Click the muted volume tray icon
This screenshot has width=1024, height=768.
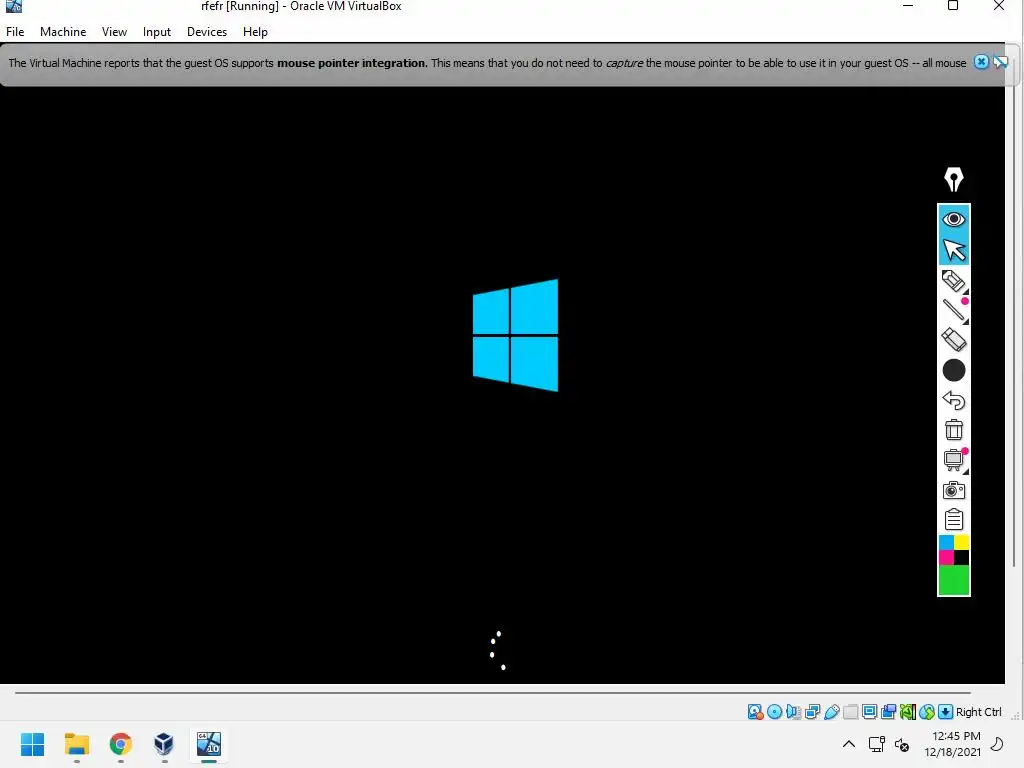(902, 744)
